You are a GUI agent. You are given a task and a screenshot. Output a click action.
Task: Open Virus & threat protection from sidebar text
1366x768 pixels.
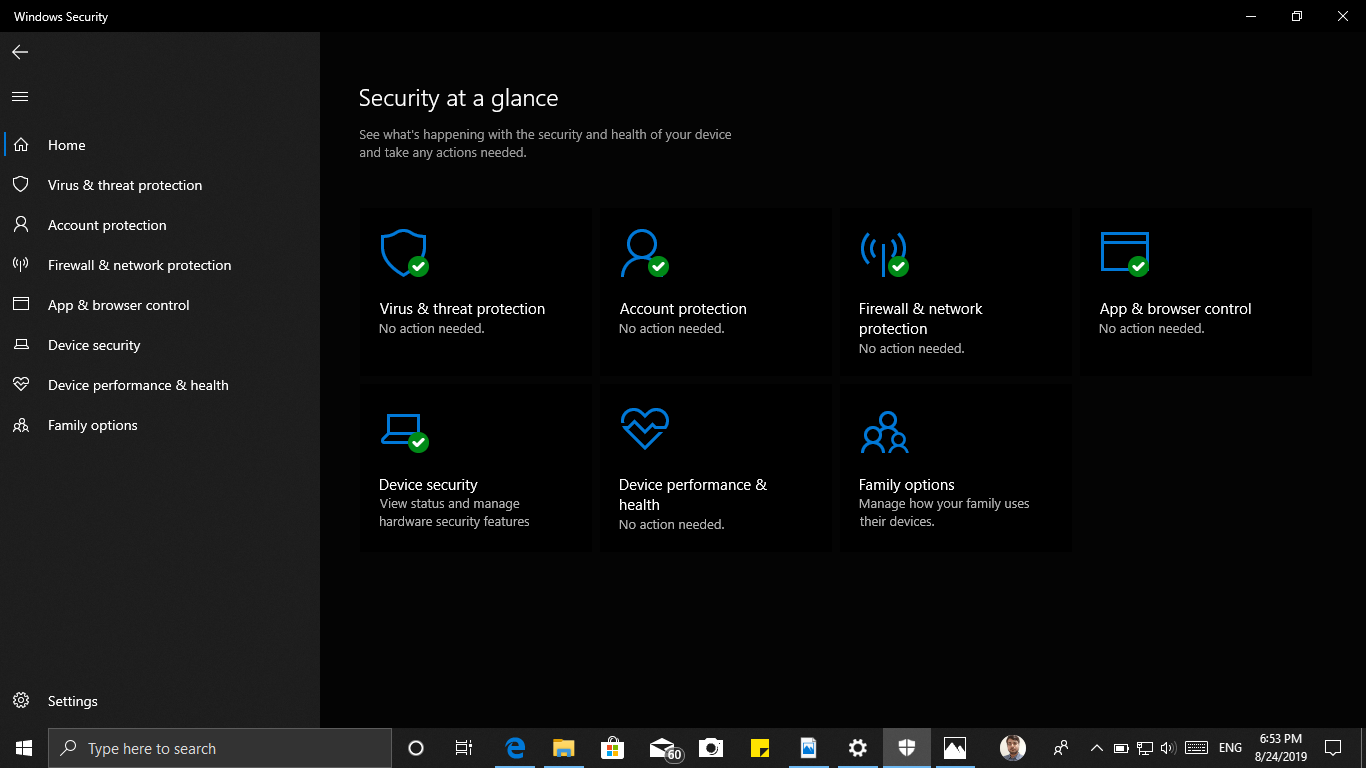tap(125, 185)
